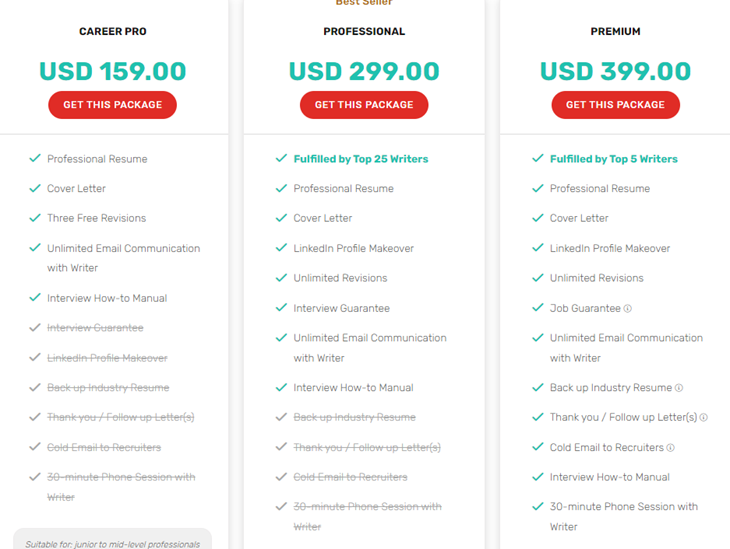This screenshot has height=549, width=730.
Task: Click checkmark next to Premium 30-minute Phone Session
Action: pyautogui.click(x=538, y=506)
